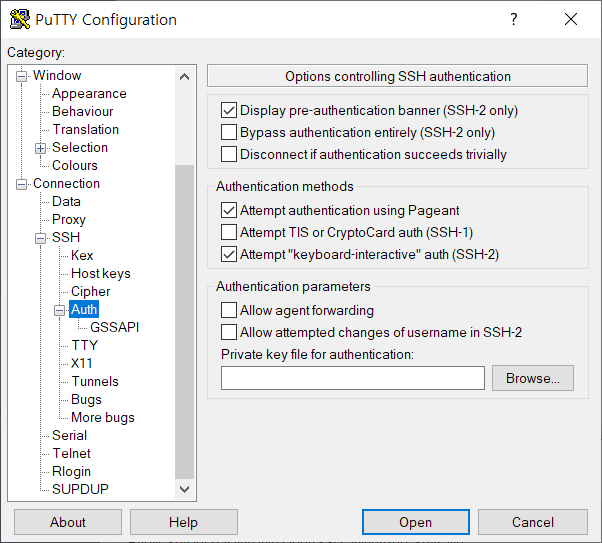Open the X11 category

tap(82, 364)
